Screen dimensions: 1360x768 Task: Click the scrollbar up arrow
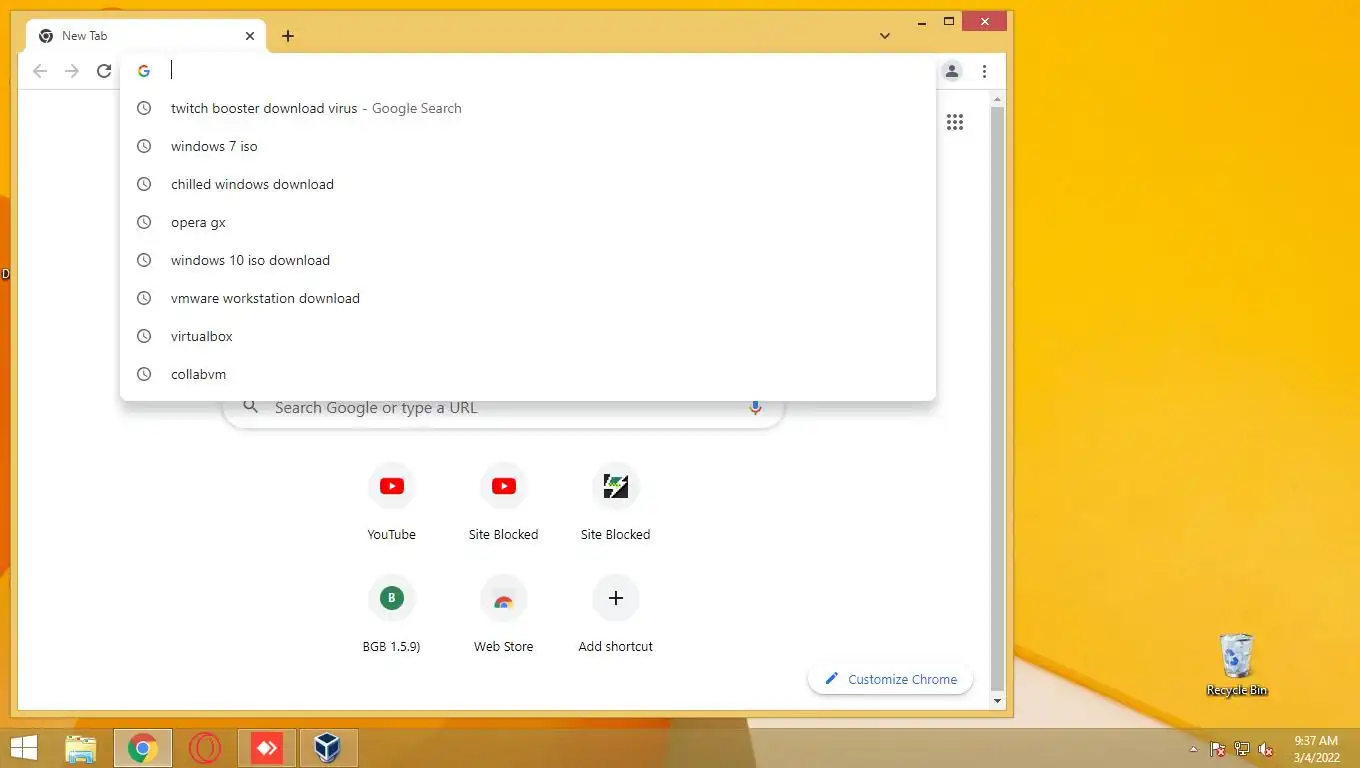(x=996, y=99)
